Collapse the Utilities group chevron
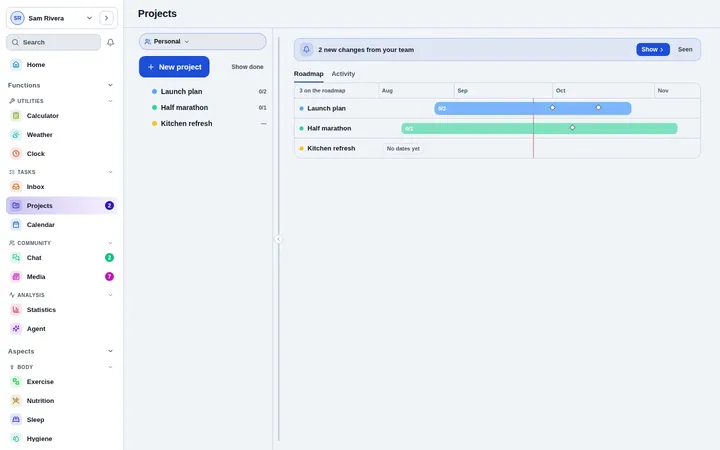The width and height of the screenshot is (720, 450). (110, 101)
